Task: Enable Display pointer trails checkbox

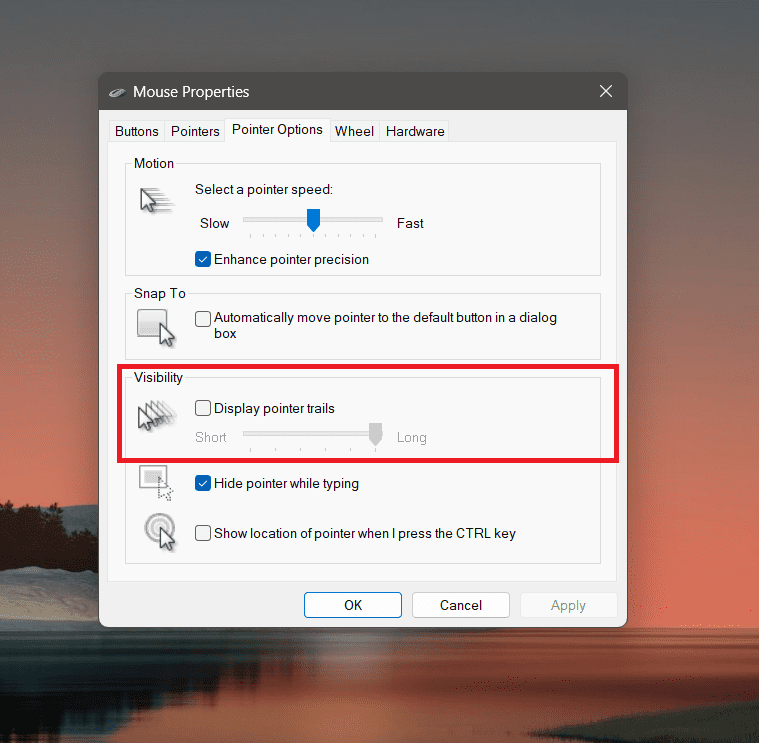Action: click(x=203, y=408)
